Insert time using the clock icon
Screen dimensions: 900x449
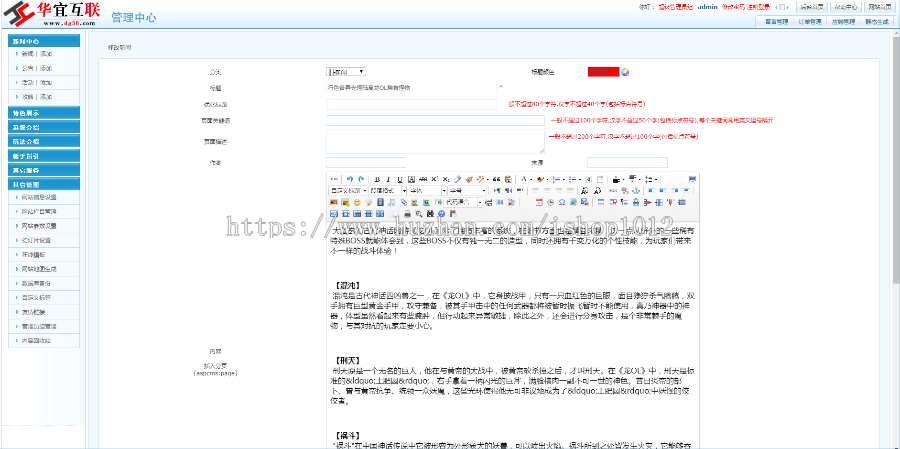pos(550,202)
